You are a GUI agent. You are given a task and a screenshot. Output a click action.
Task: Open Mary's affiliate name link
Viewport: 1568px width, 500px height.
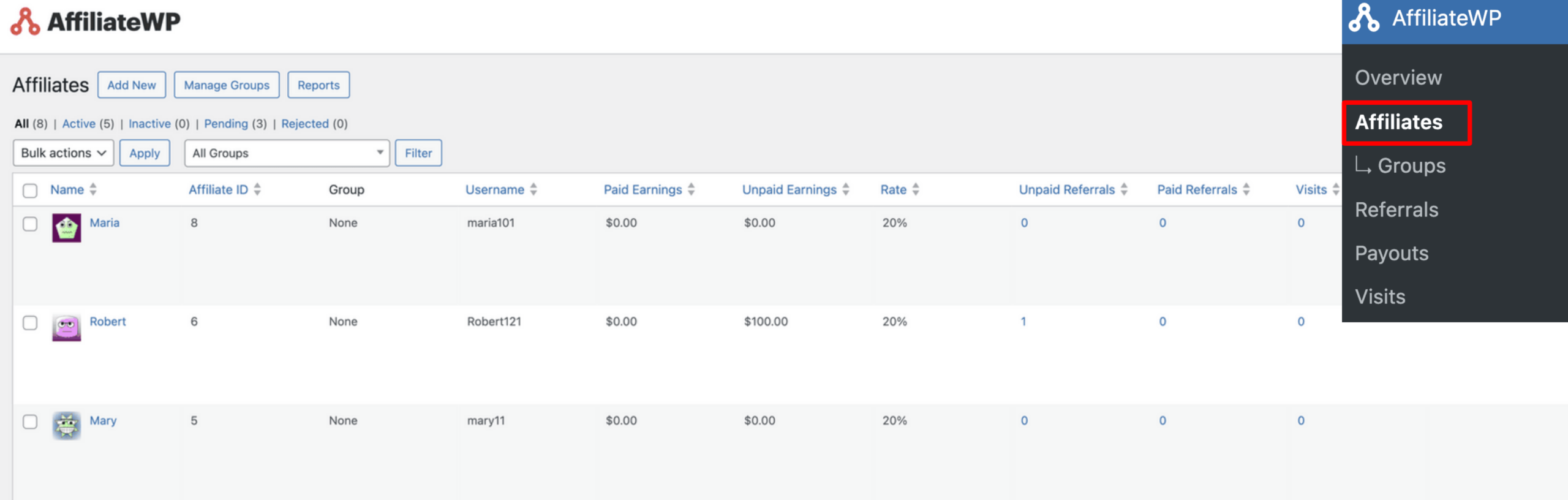pyautogui.click(x=103, y=420)
